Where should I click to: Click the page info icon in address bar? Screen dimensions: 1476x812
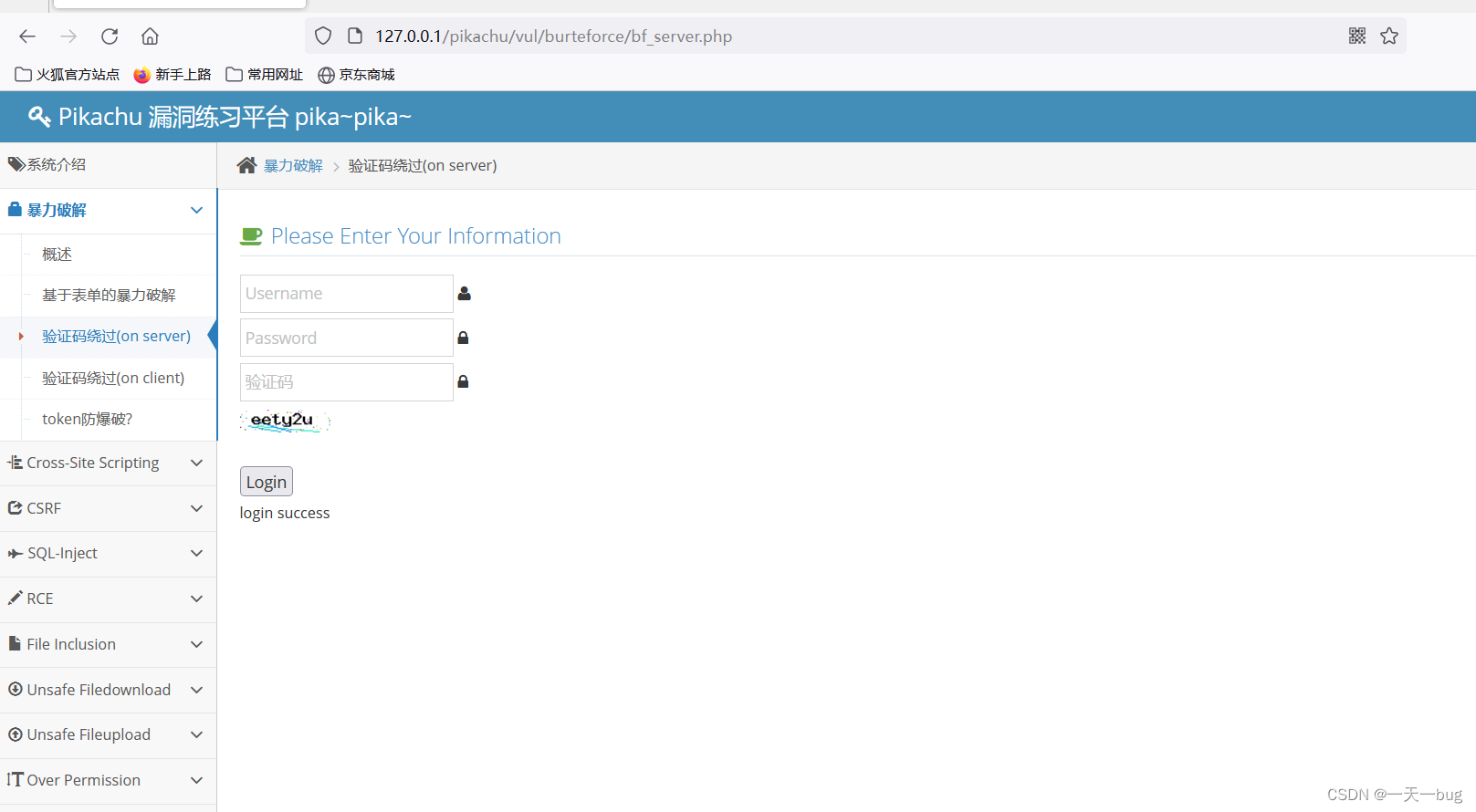pyautogui.click(x=355, y=36)
